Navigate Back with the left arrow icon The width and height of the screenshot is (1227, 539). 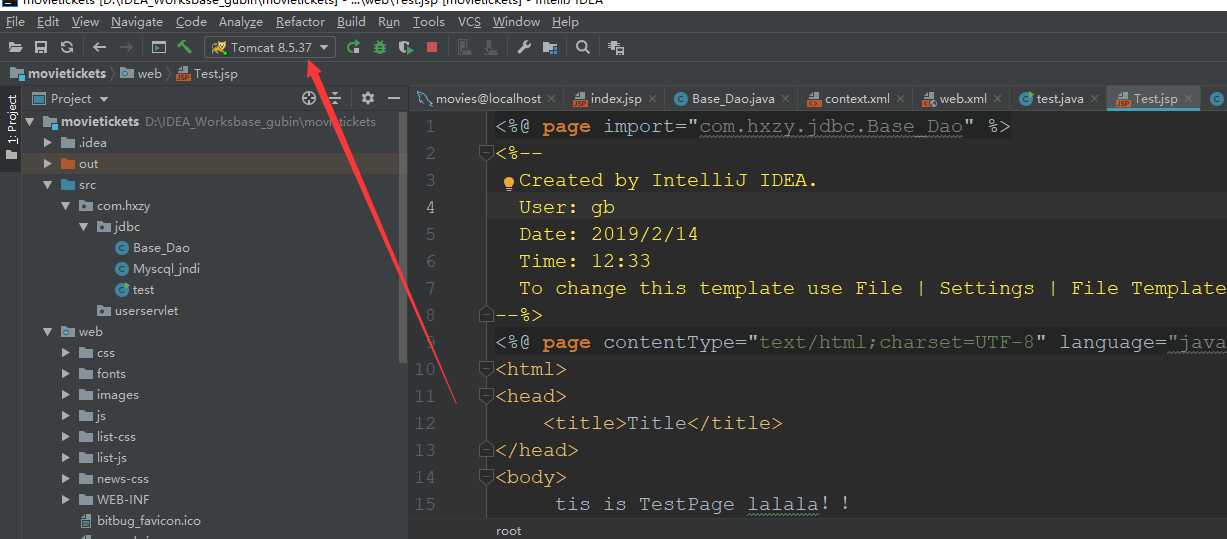99,47
